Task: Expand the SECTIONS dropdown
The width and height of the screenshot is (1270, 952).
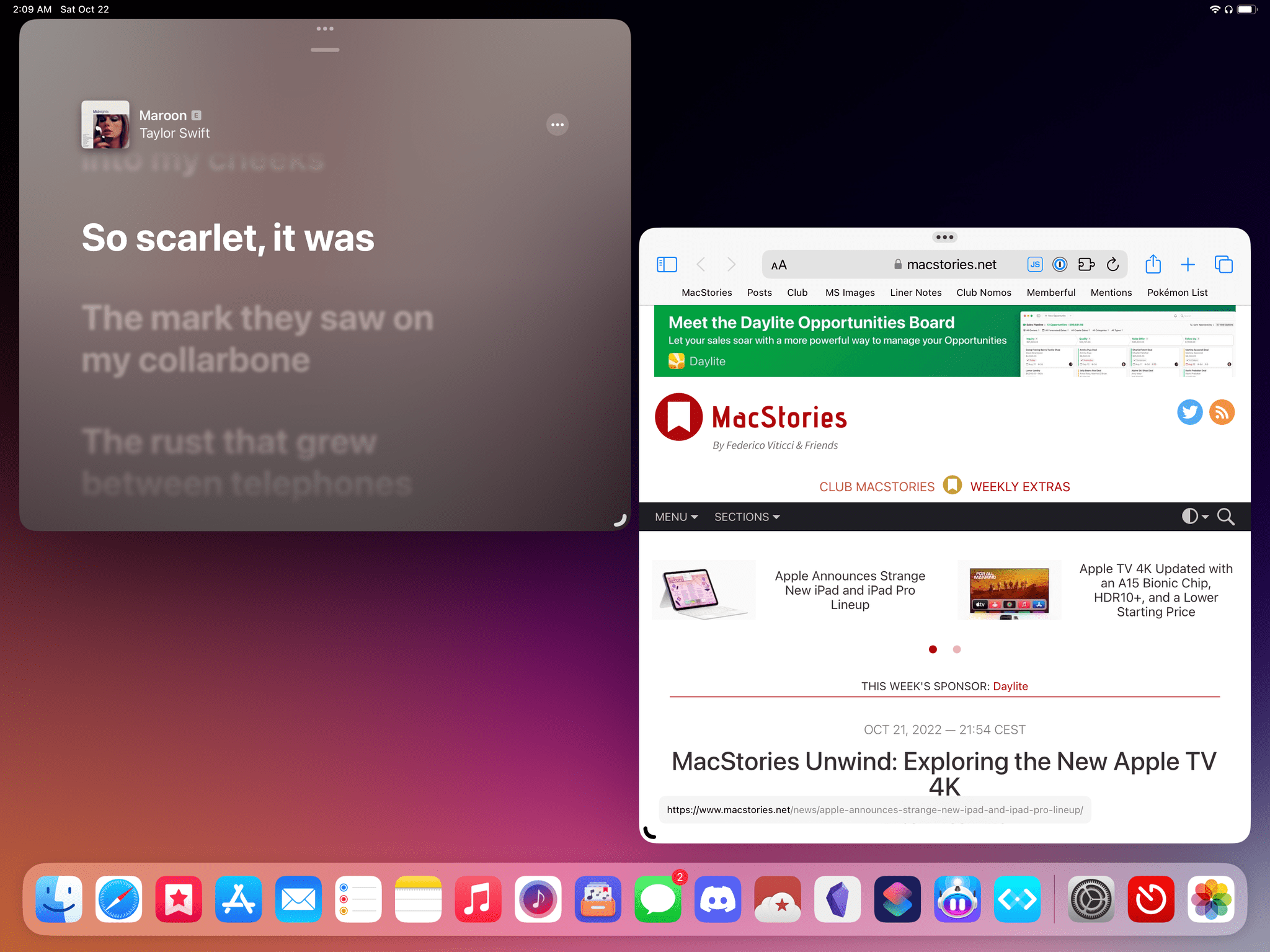Action: 747,517
